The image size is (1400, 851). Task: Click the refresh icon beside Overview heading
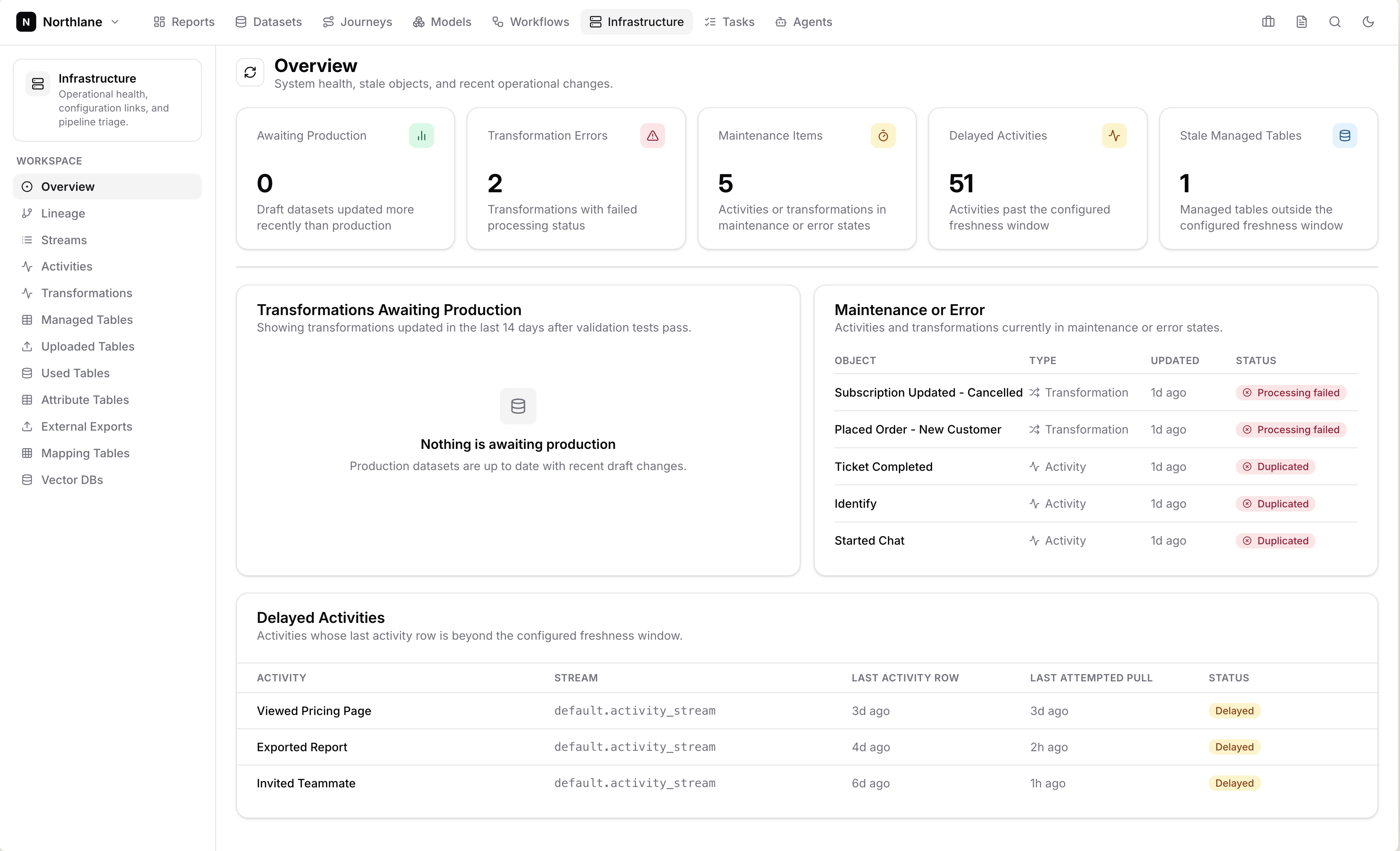(250, 72)
